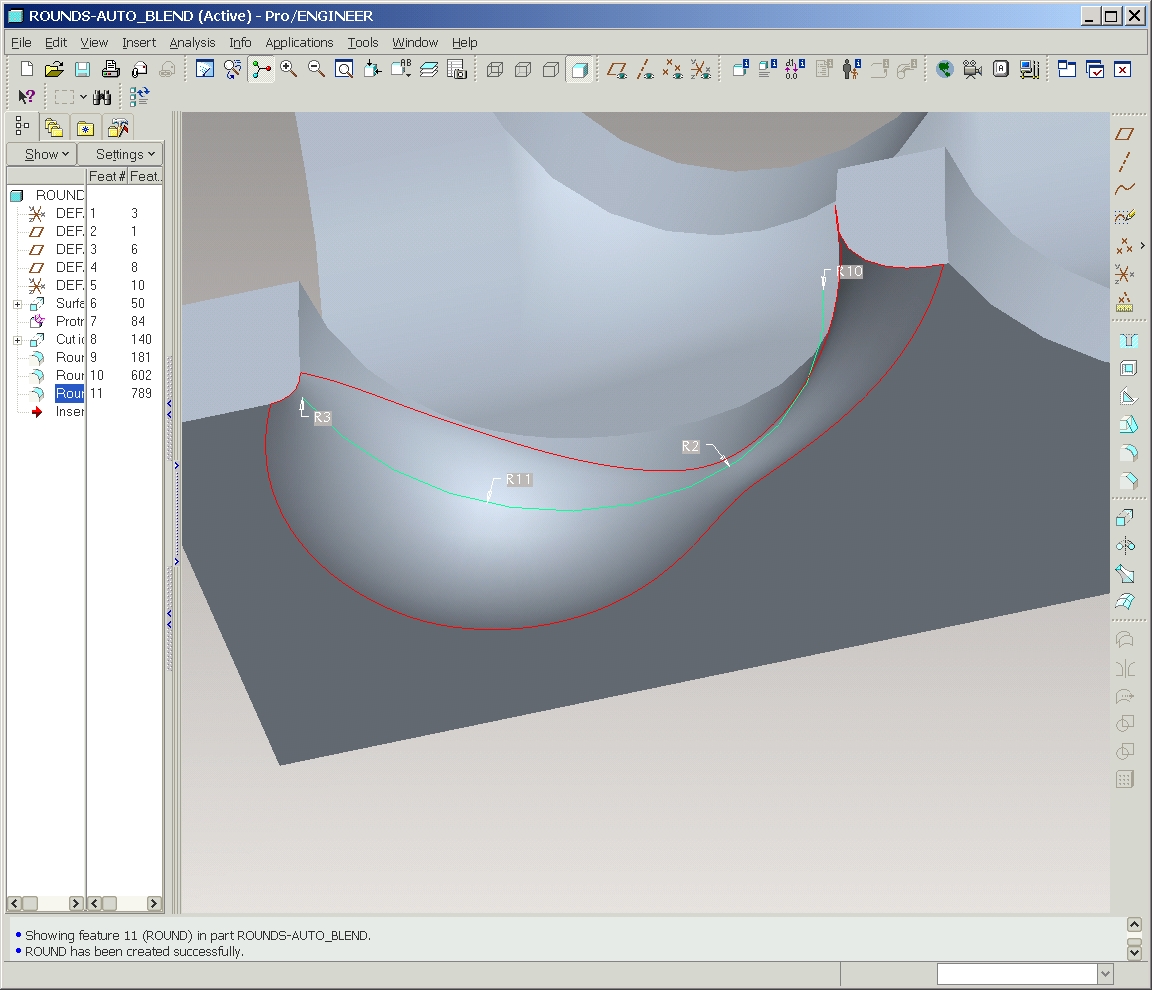The image size is (1152, 990).
Task: Open the Layers tool in the toolbar
Action: [x=429, y=69]
